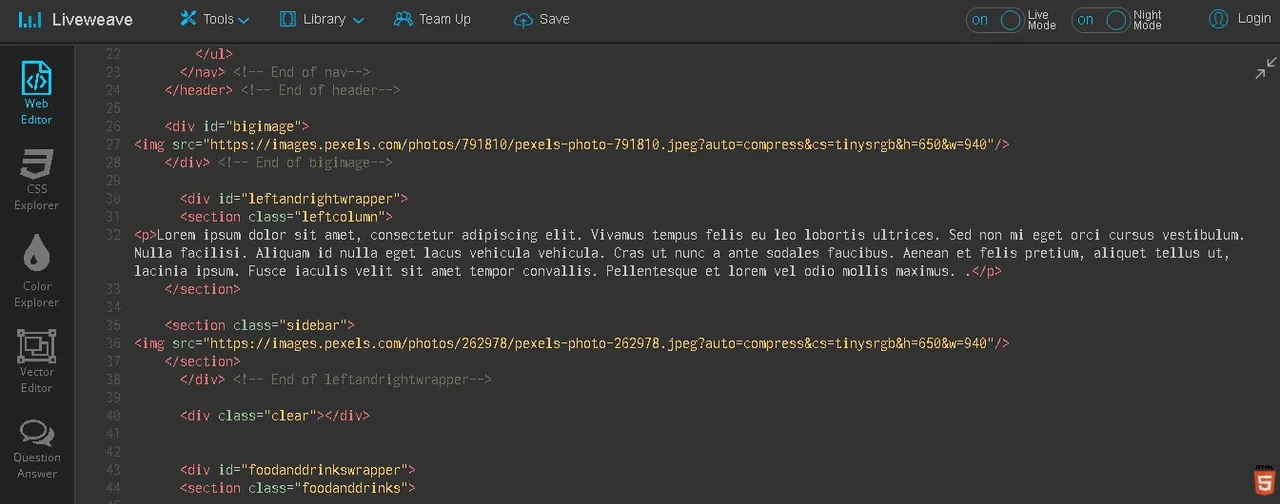Open the Question Answer chat icon
The width and height of the screenshot is (1280, 504).
pos(36,433)
